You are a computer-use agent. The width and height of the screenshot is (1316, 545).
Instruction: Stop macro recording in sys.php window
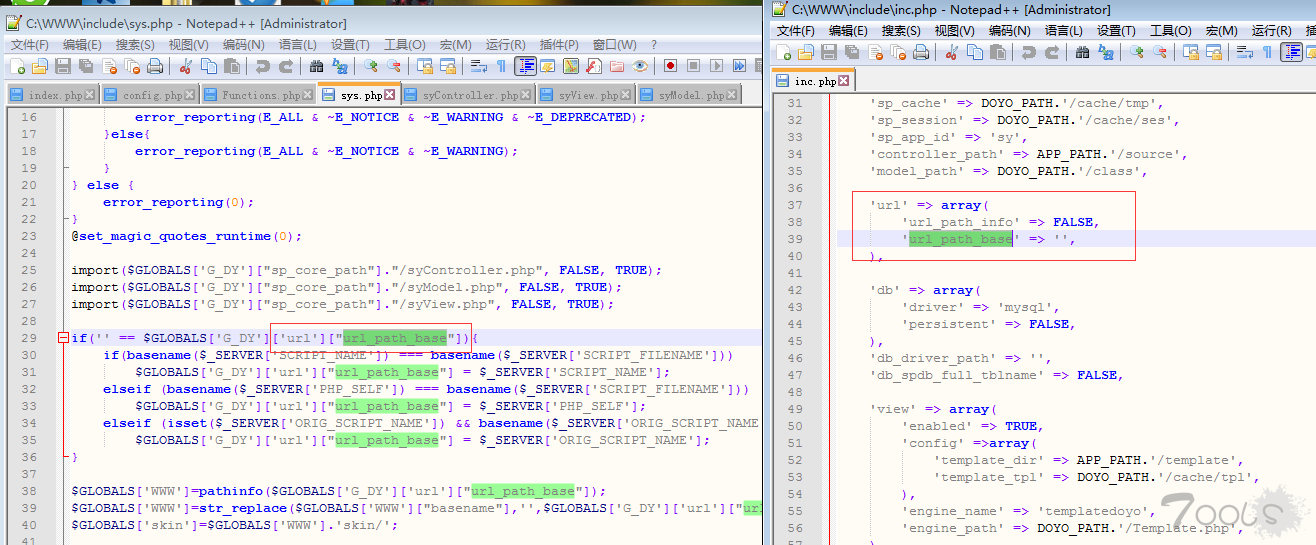[694, 66]
